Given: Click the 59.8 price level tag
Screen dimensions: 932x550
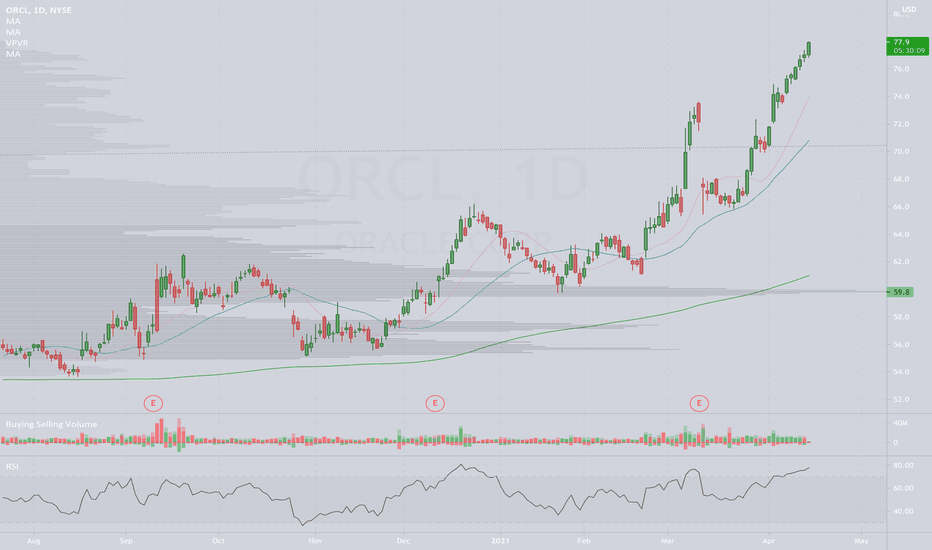Looking at the screenshot, I should (902, 292).
